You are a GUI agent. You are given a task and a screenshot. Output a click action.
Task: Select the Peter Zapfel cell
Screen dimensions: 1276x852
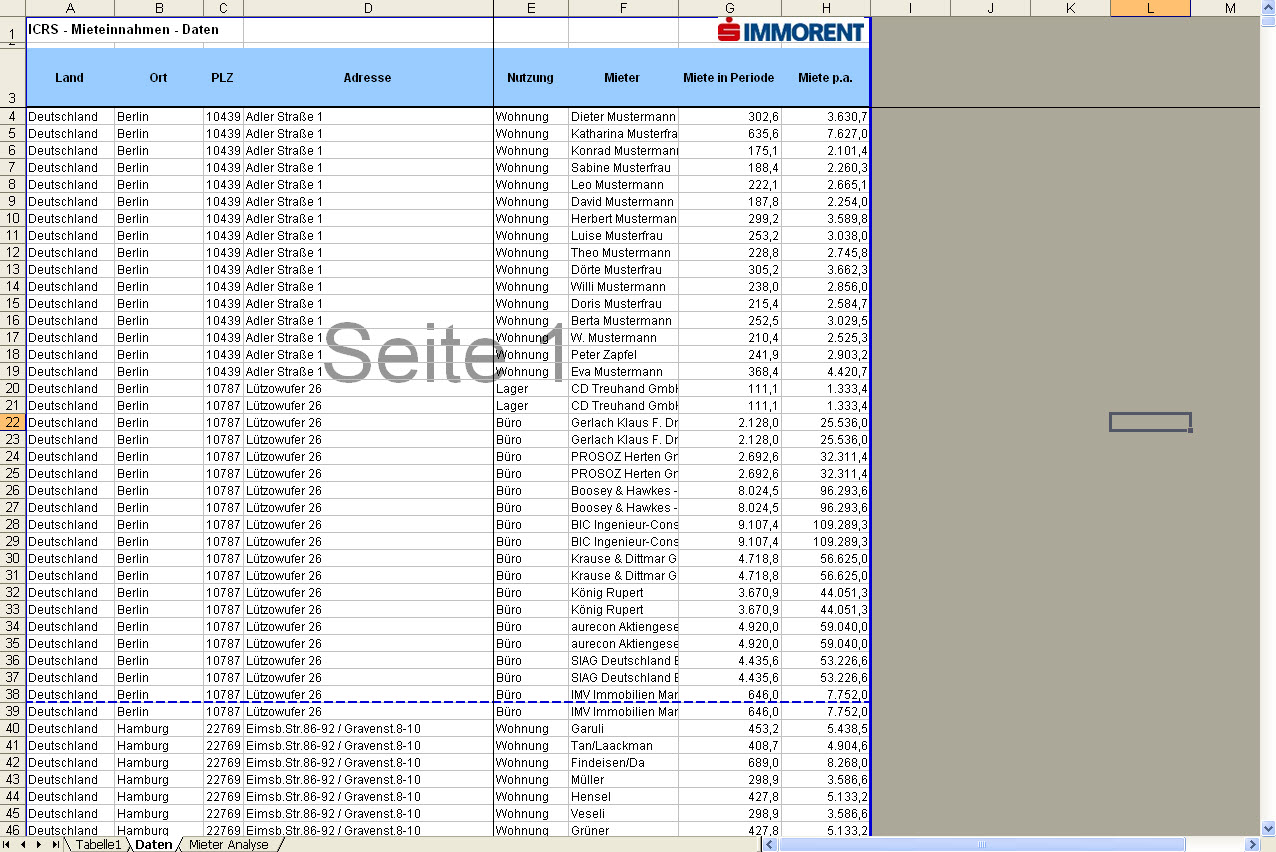[623, 355]
